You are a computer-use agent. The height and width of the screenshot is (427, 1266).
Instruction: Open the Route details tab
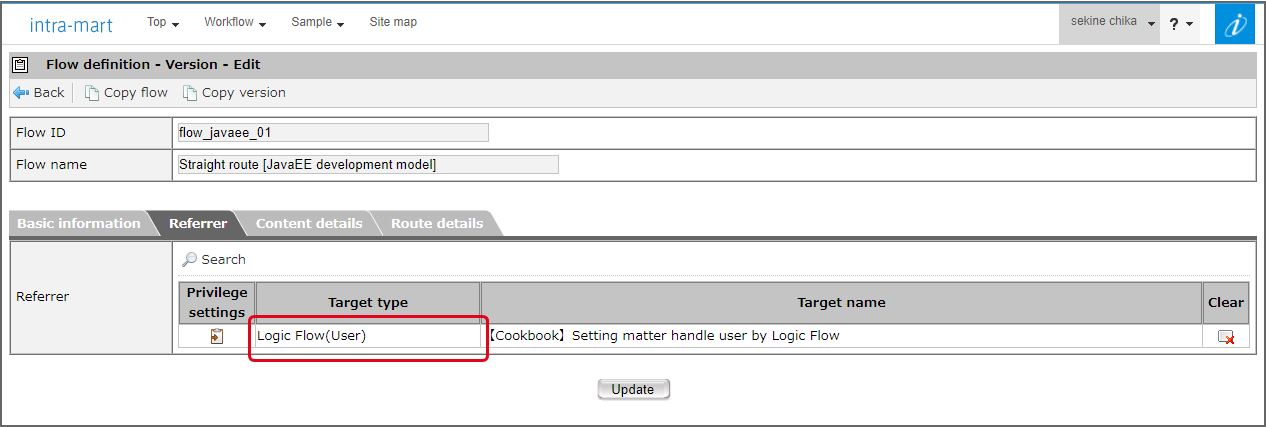pos(436,224)
